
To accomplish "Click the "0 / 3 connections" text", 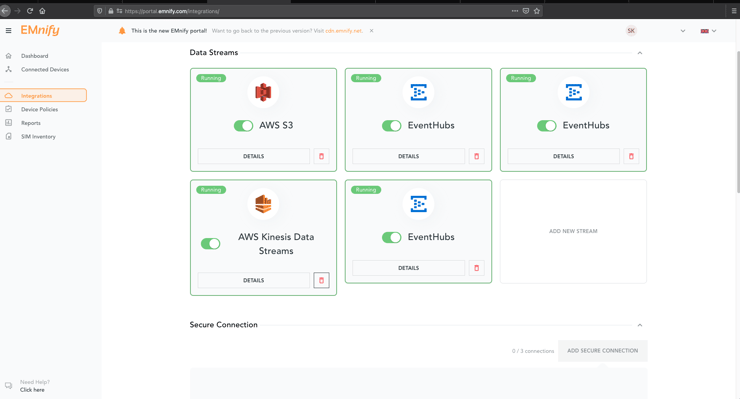I will pos(533,351).
